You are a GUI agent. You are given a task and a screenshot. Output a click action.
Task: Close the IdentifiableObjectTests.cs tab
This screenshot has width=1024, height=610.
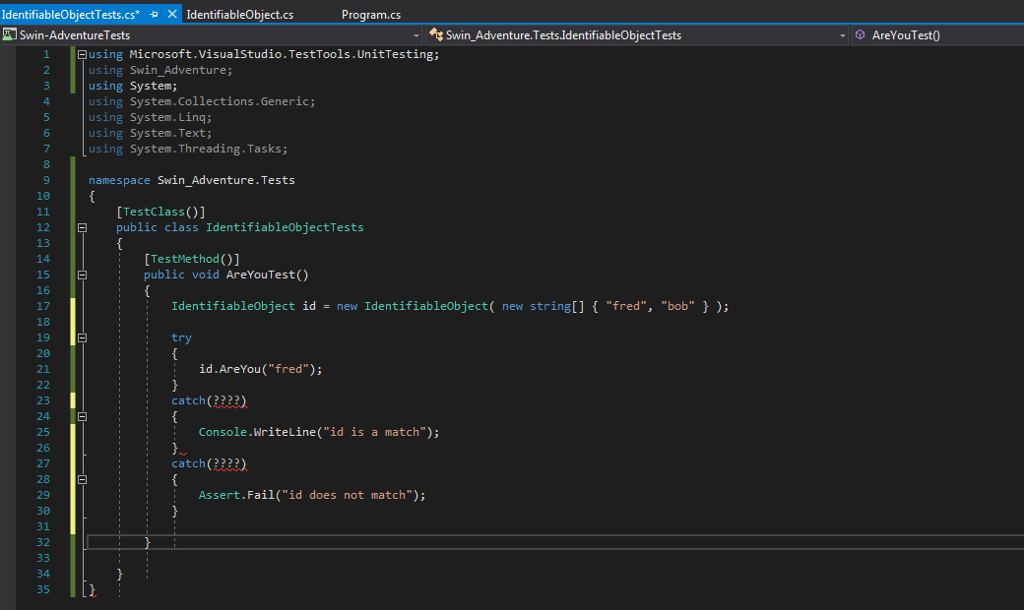tap(172, 15)
